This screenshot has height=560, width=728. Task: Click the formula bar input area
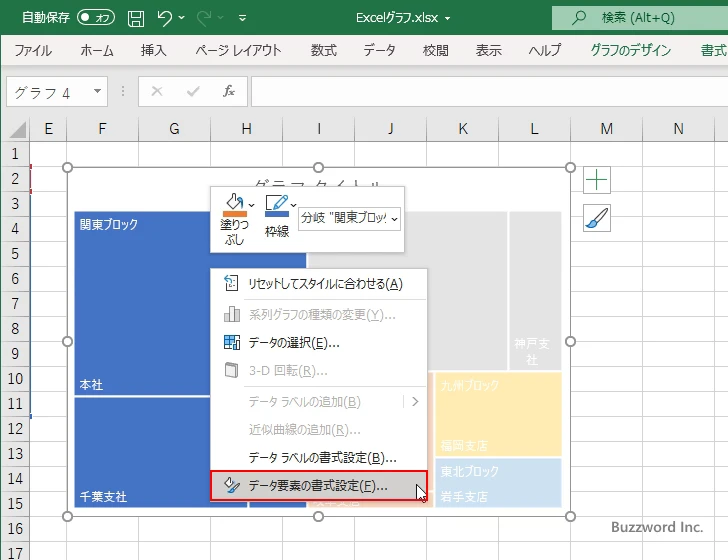coord(489,91)
